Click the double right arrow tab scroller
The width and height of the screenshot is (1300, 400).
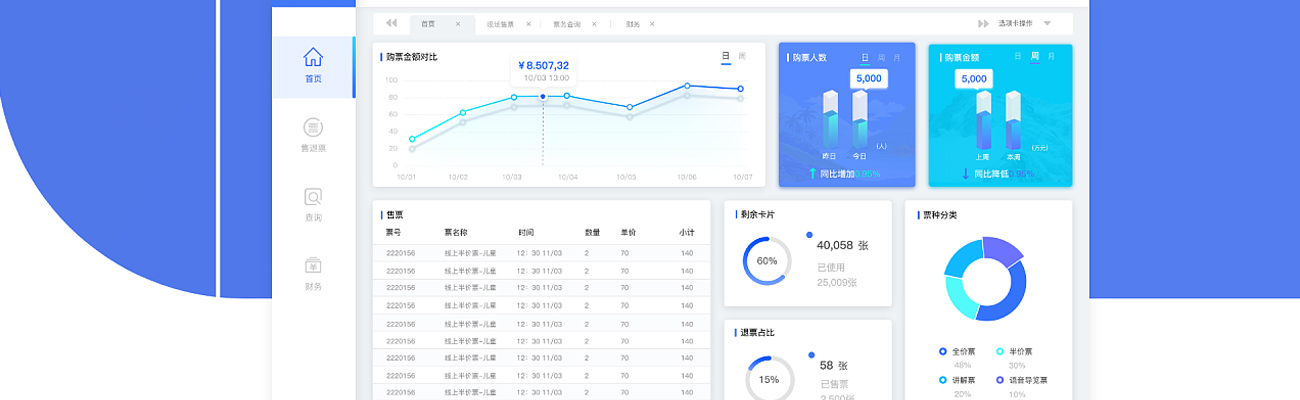pos(984,23)
